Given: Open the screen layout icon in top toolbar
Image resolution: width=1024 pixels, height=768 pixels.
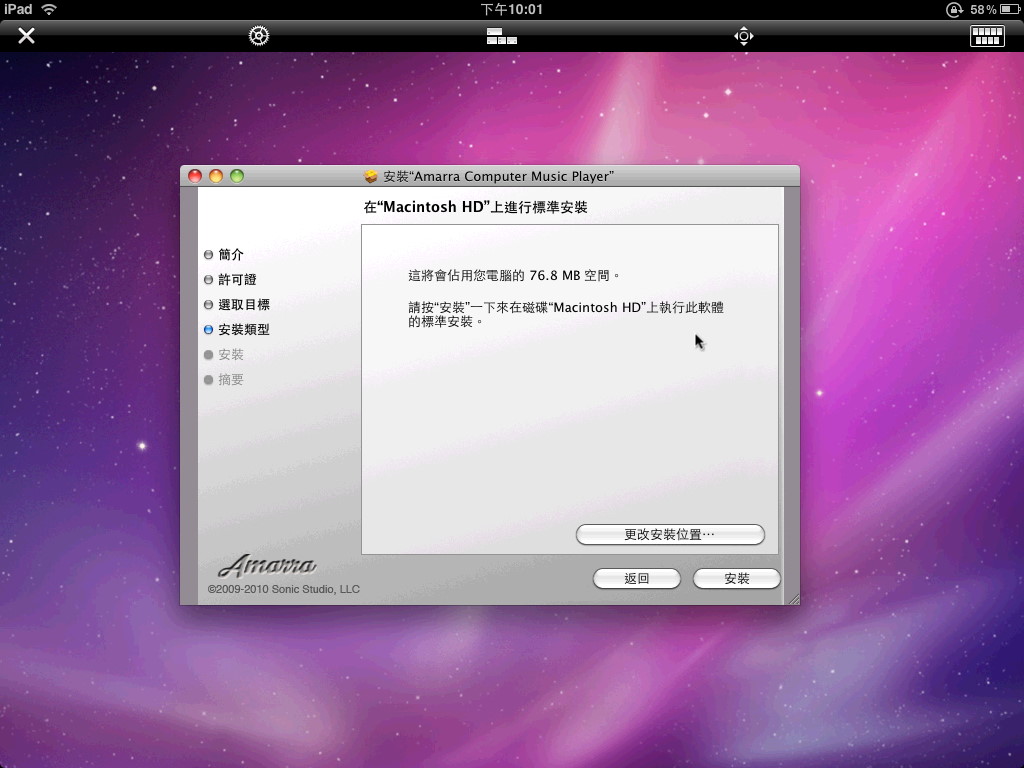Looking at the screenshot, I should tap(502, 36).
